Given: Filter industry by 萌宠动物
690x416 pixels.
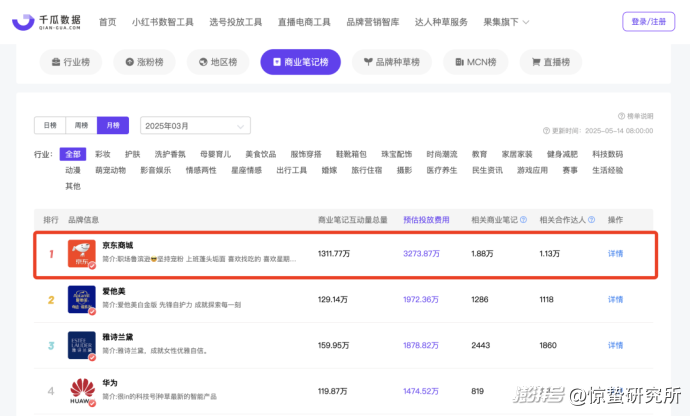Looking at the screenshot, I should [110, 170].
